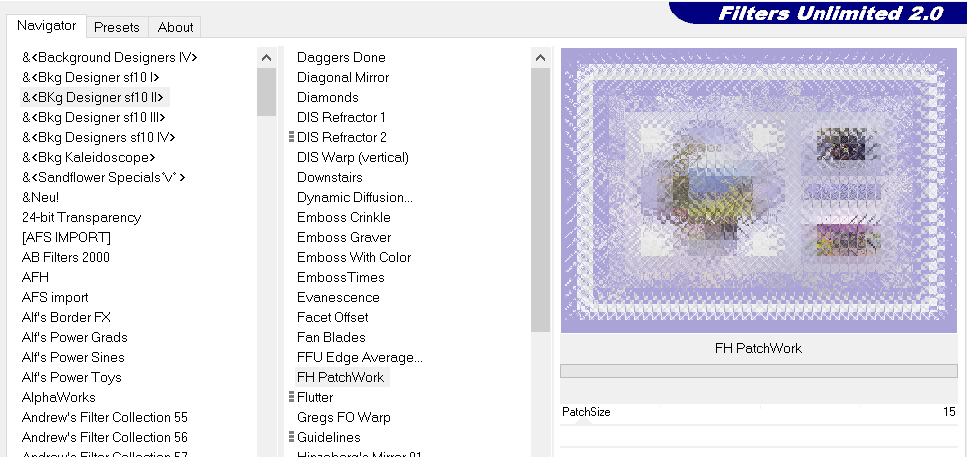Select &<Bkg Kaleidoscope> category
The image size is (967, 457).
pyautogui.click(x=88, y=157)
